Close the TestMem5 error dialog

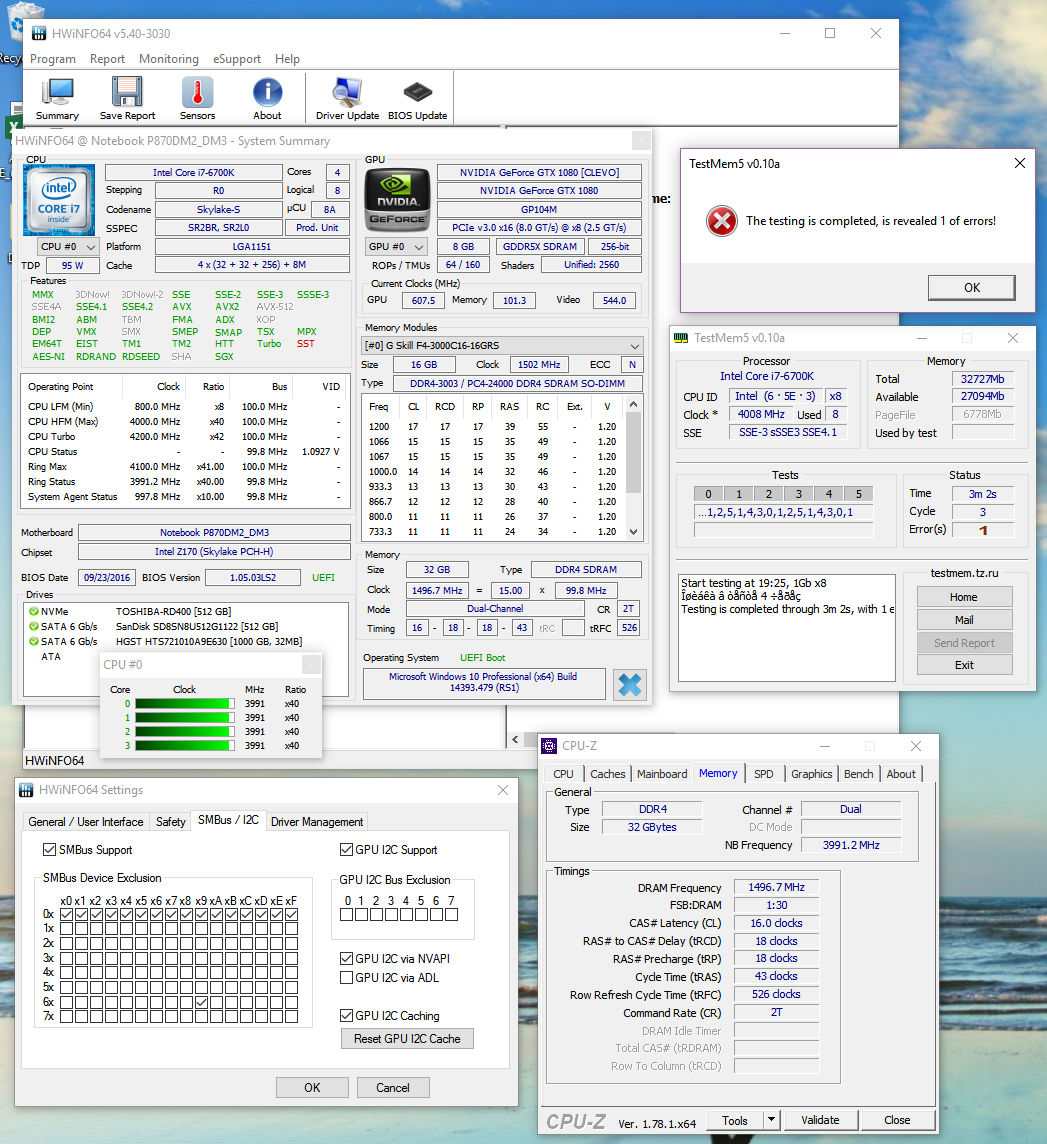pos(1019,163)
